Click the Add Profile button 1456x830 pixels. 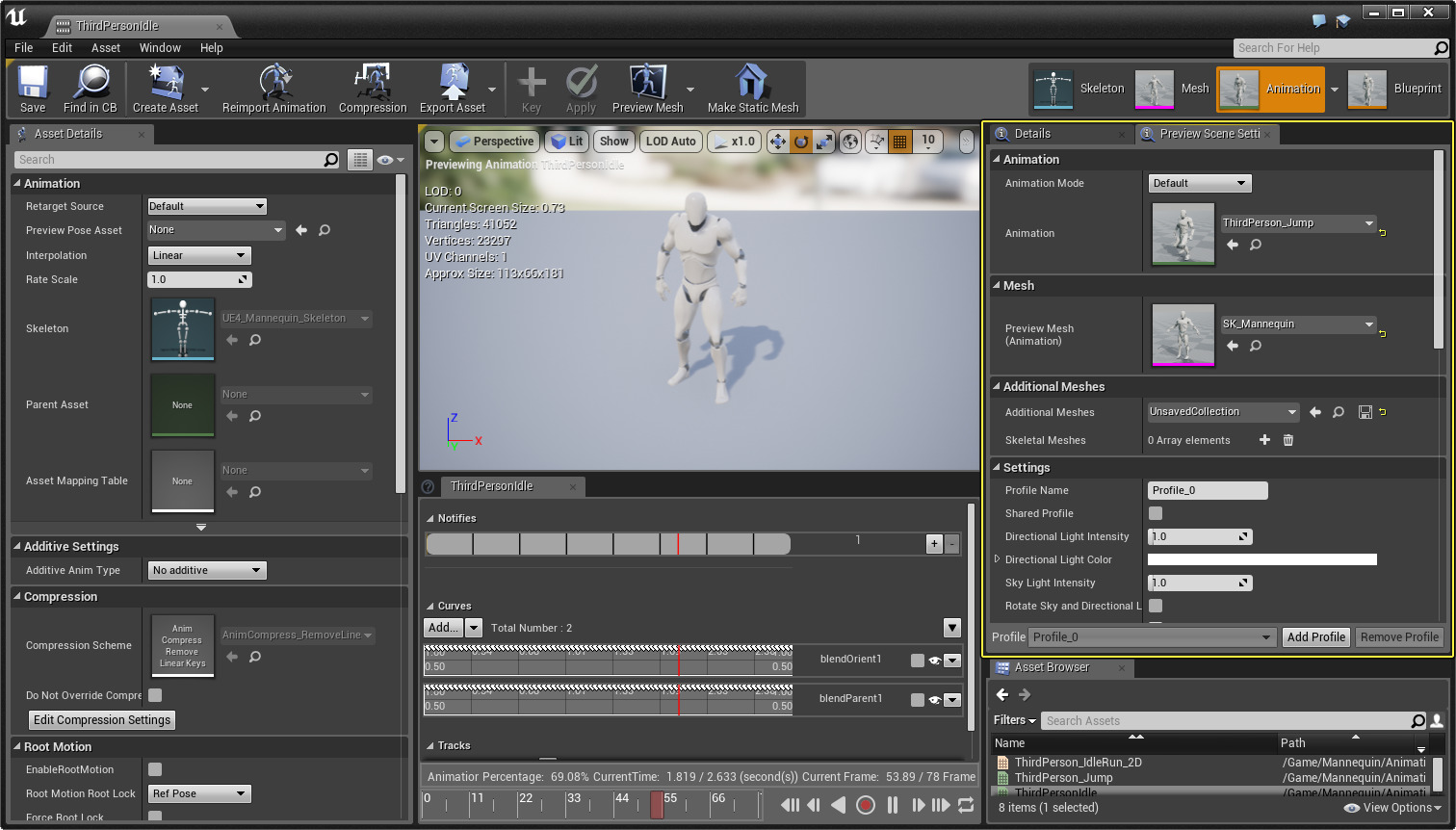tap(1315, 636)
